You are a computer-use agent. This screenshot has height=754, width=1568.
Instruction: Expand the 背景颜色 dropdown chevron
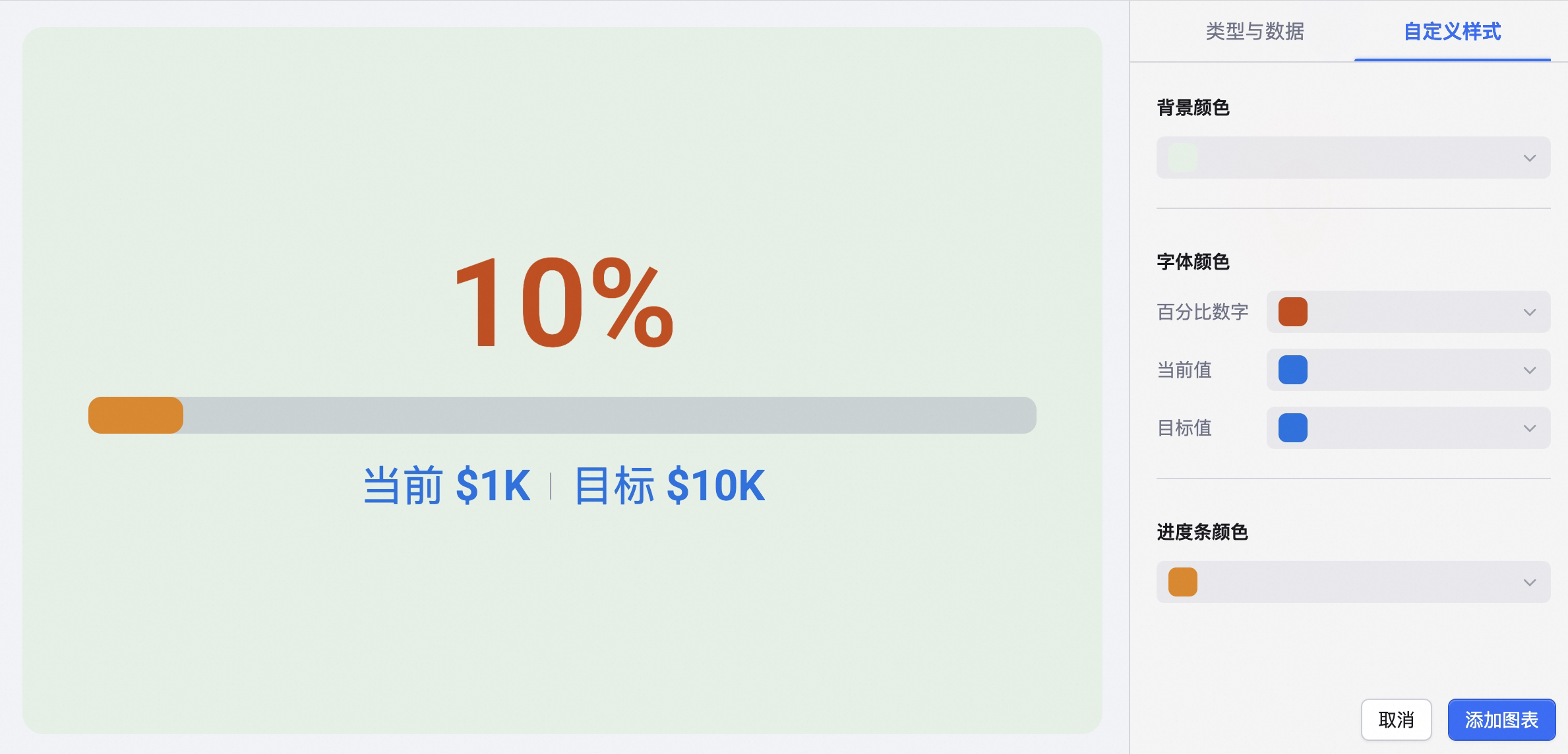click(1530, 158)
